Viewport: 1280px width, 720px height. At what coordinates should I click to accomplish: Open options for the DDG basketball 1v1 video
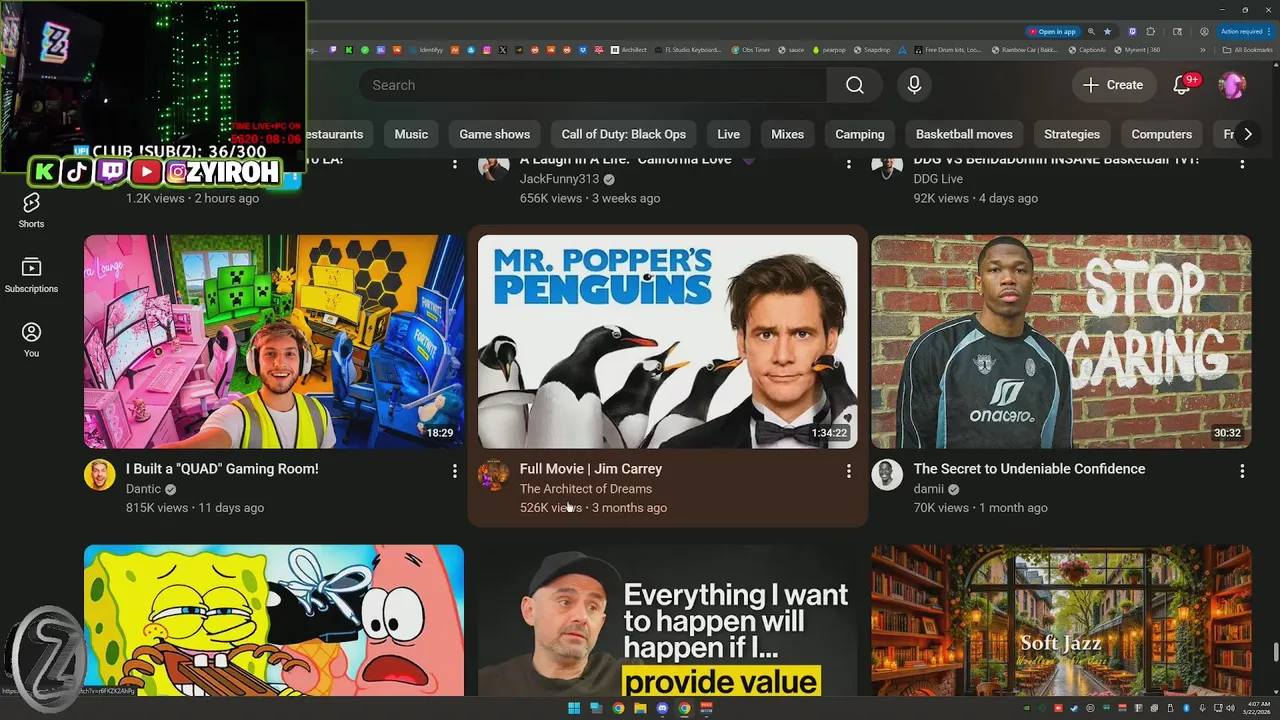tap(1242, 163)
